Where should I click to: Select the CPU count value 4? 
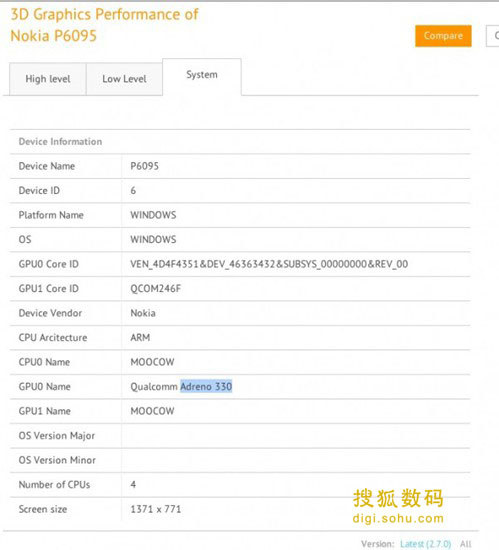(133, 485)
